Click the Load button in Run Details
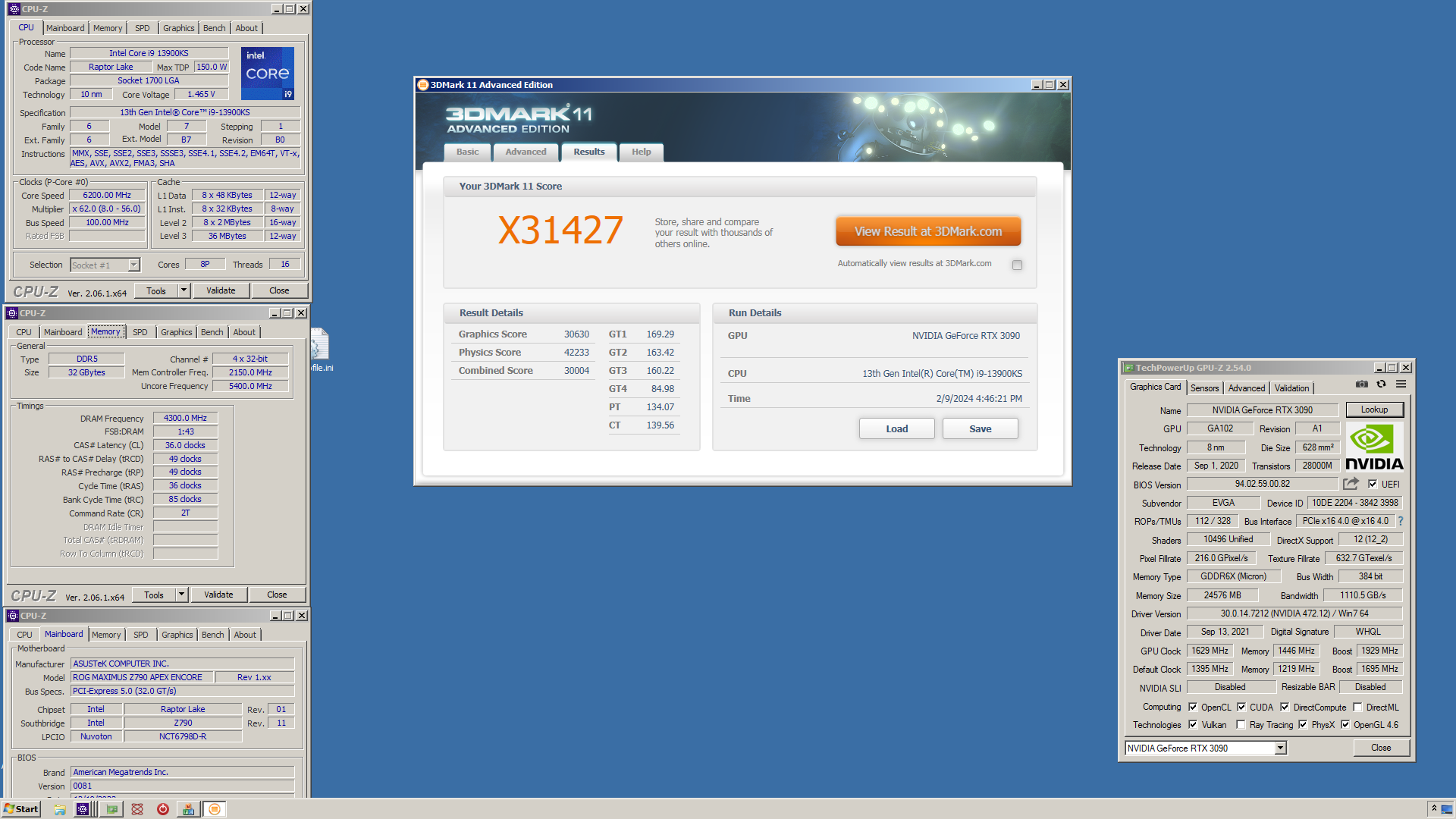 point(896,428)
